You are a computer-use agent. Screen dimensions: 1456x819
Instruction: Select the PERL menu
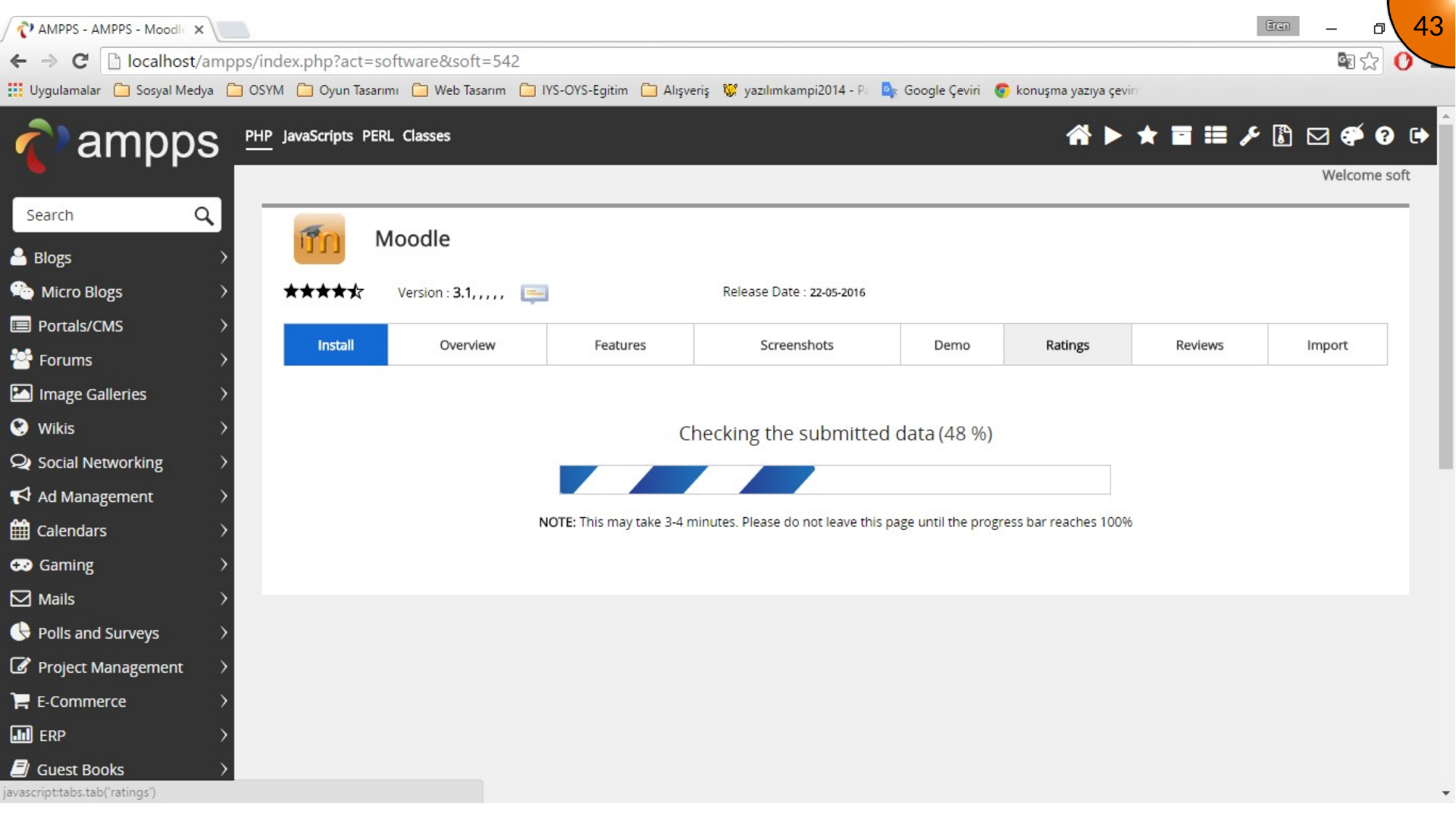pyautogui.click(x=377, y=136)
